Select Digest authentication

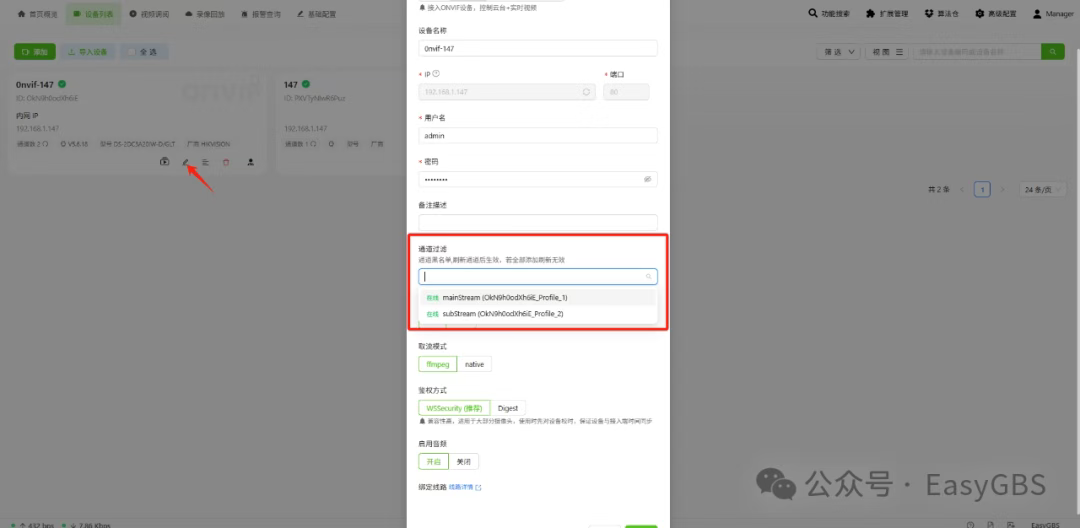[508, 408]
